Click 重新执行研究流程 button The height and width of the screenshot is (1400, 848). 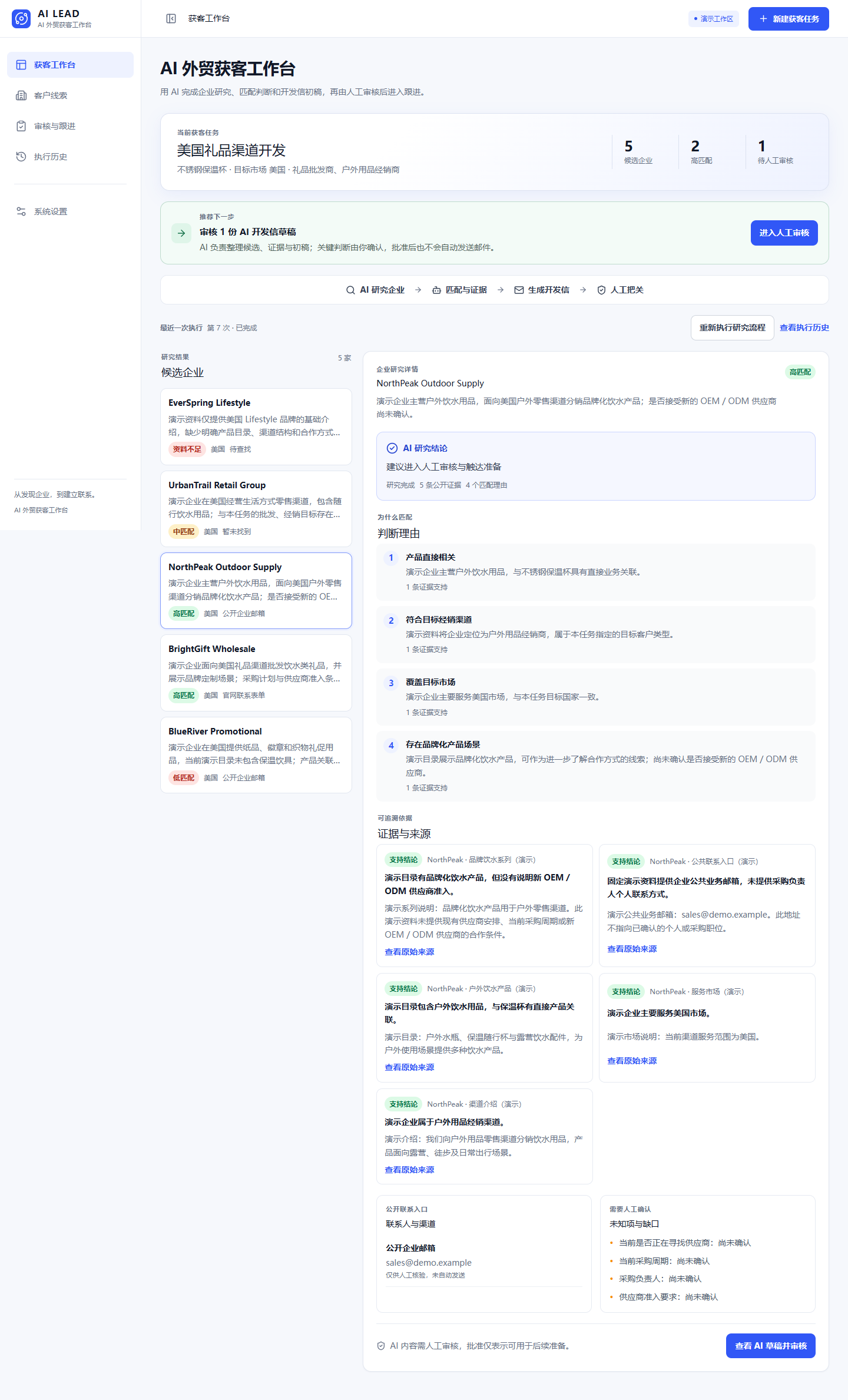tap(732, 328)
